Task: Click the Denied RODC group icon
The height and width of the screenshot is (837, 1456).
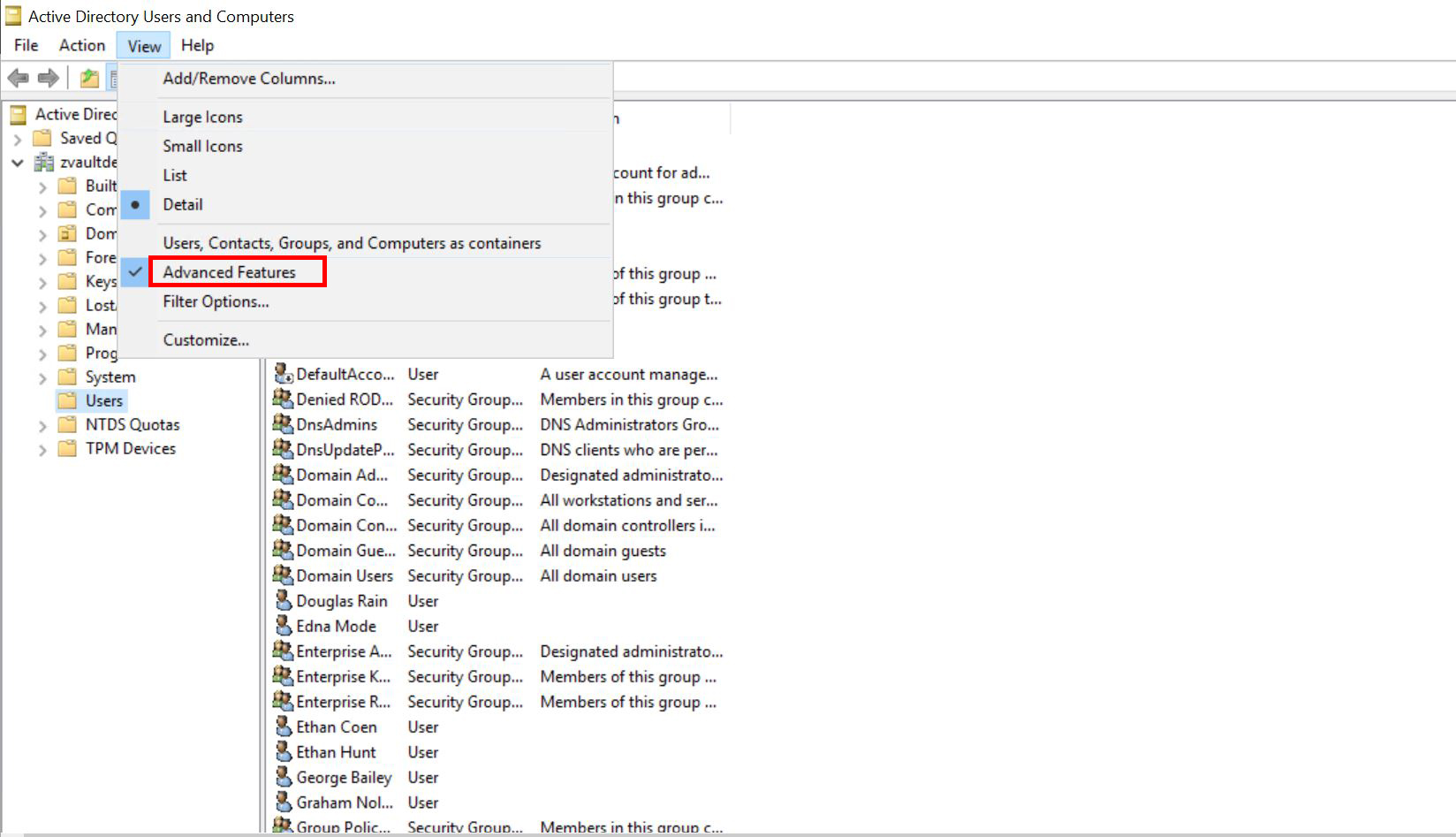Action: 283,399
